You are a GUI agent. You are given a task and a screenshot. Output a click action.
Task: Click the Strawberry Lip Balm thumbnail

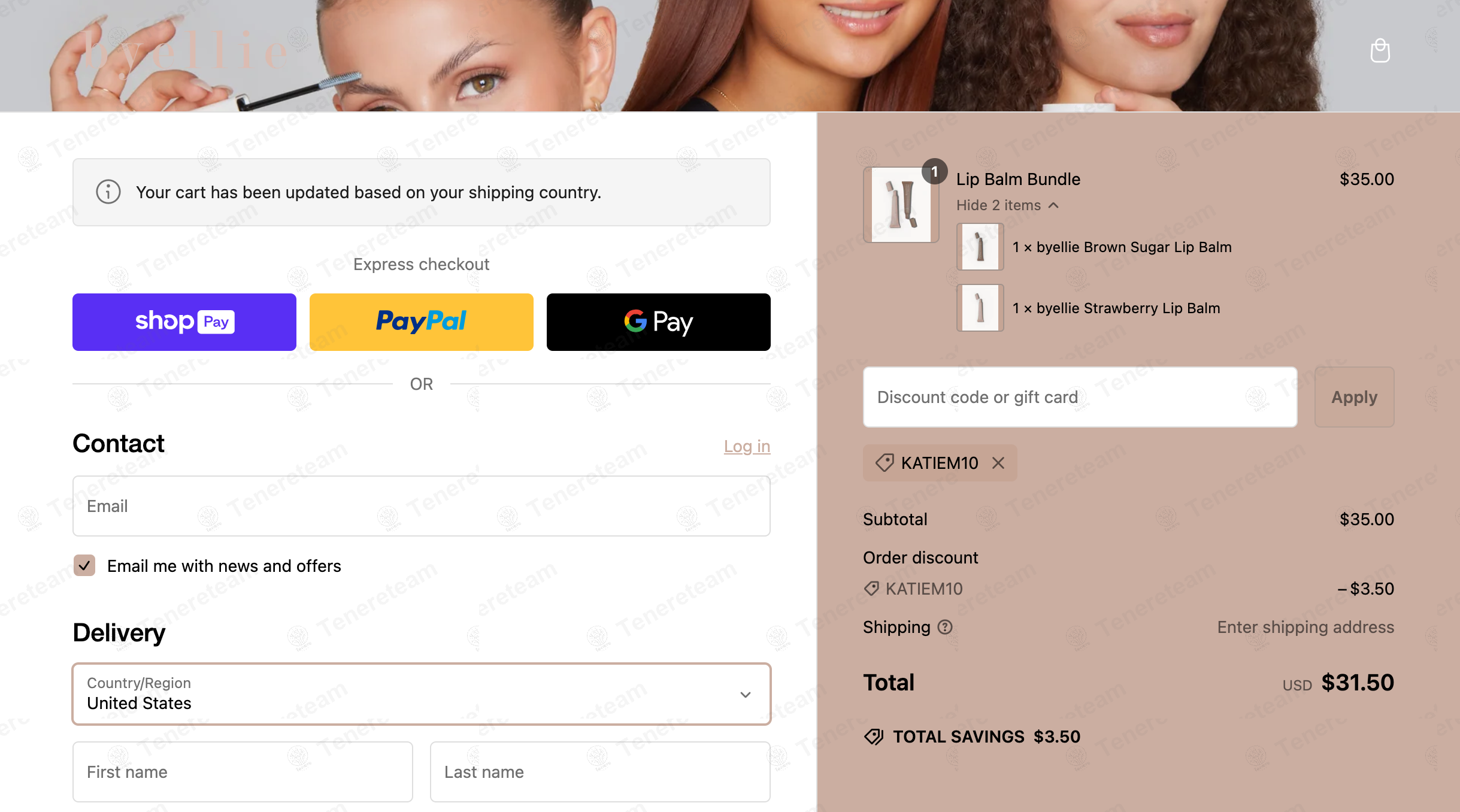point(980,308)
